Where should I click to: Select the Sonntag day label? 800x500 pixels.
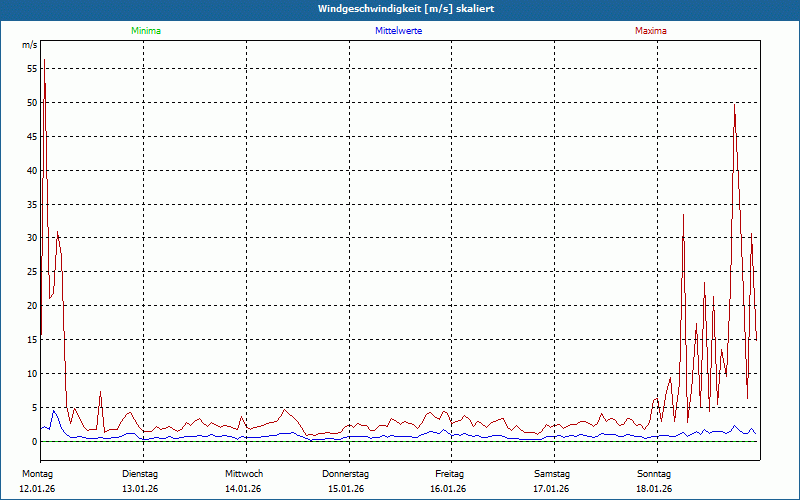click(654, 473)
